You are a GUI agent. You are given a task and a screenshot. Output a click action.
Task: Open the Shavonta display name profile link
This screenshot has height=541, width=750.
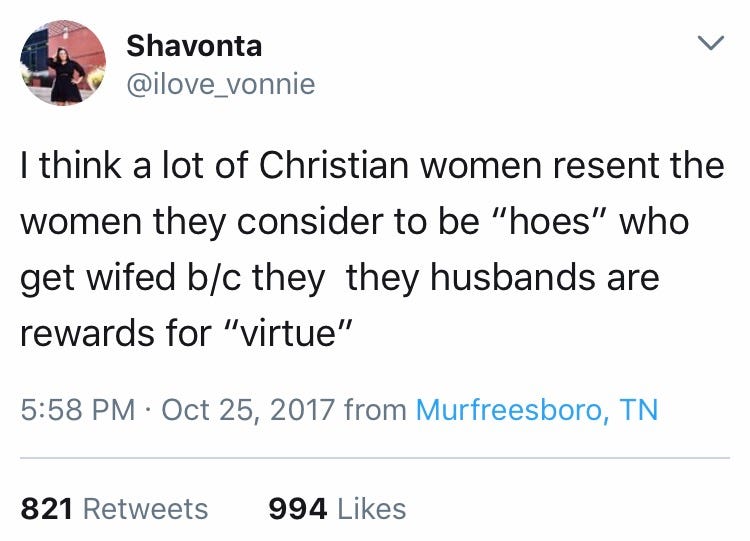[192, 45]
